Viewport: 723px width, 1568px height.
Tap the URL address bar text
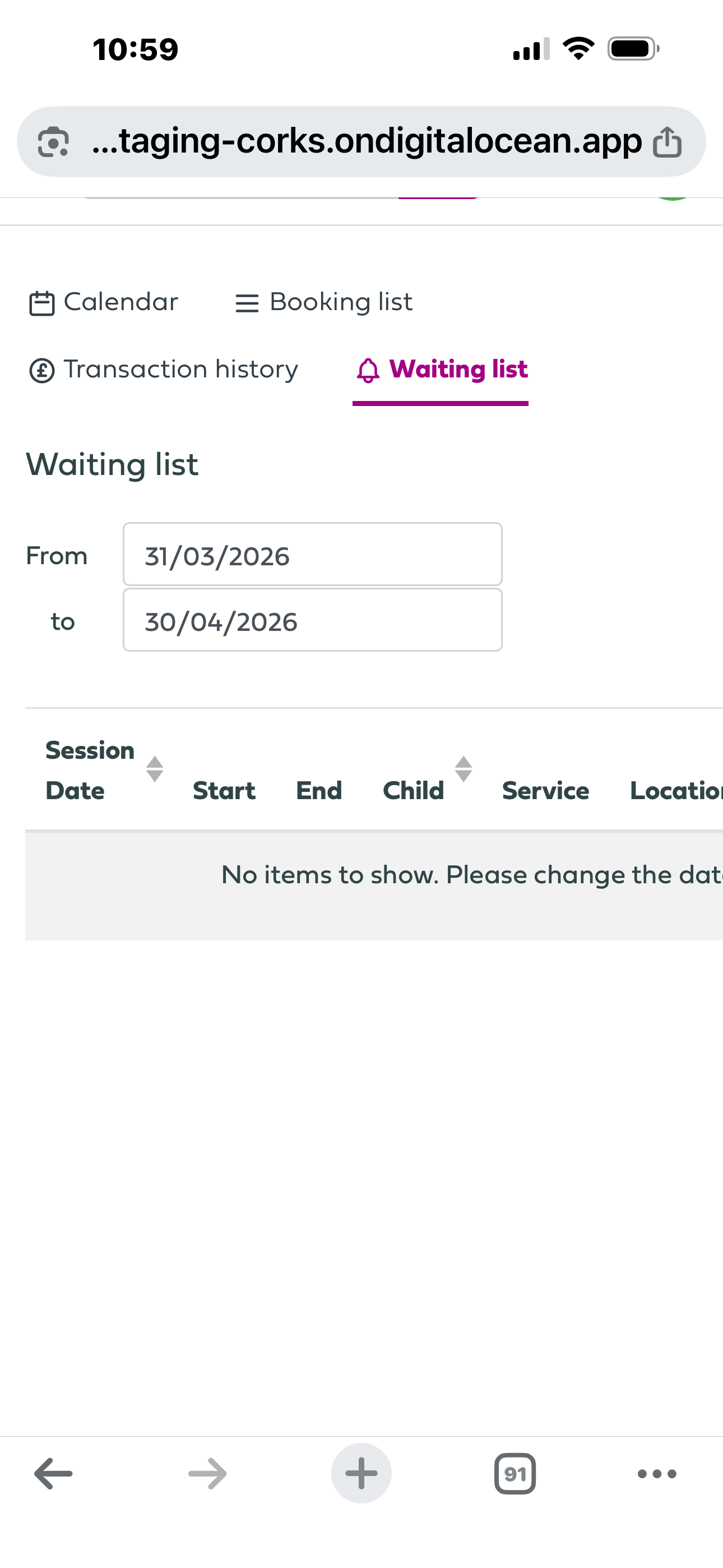[x=367, y=142]
